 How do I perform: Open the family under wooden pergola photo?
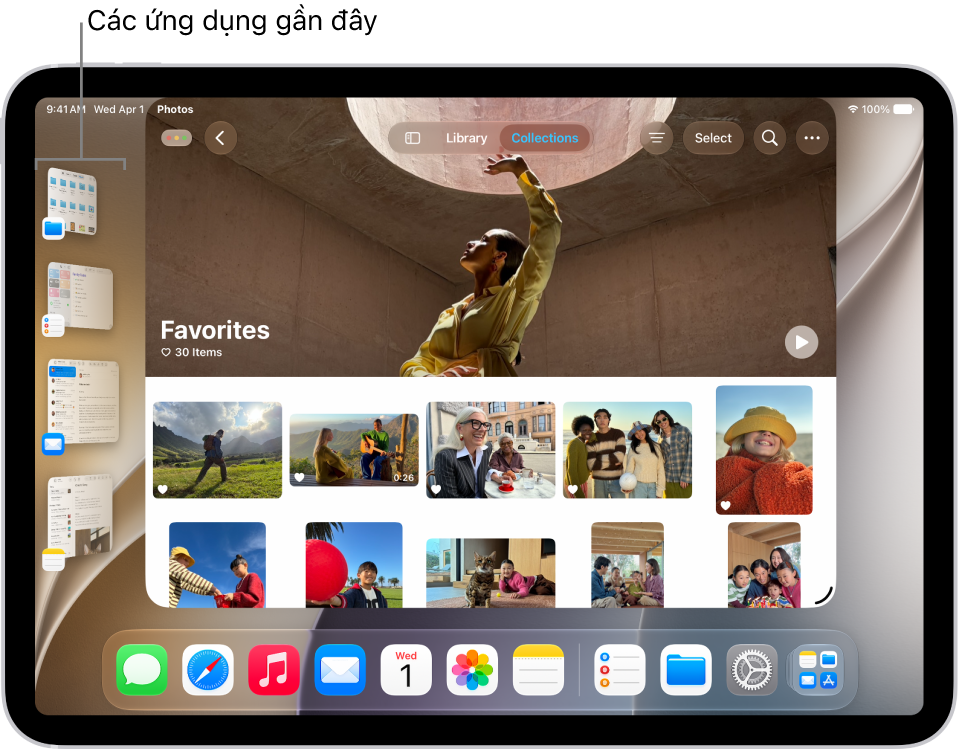pos(627,564)
